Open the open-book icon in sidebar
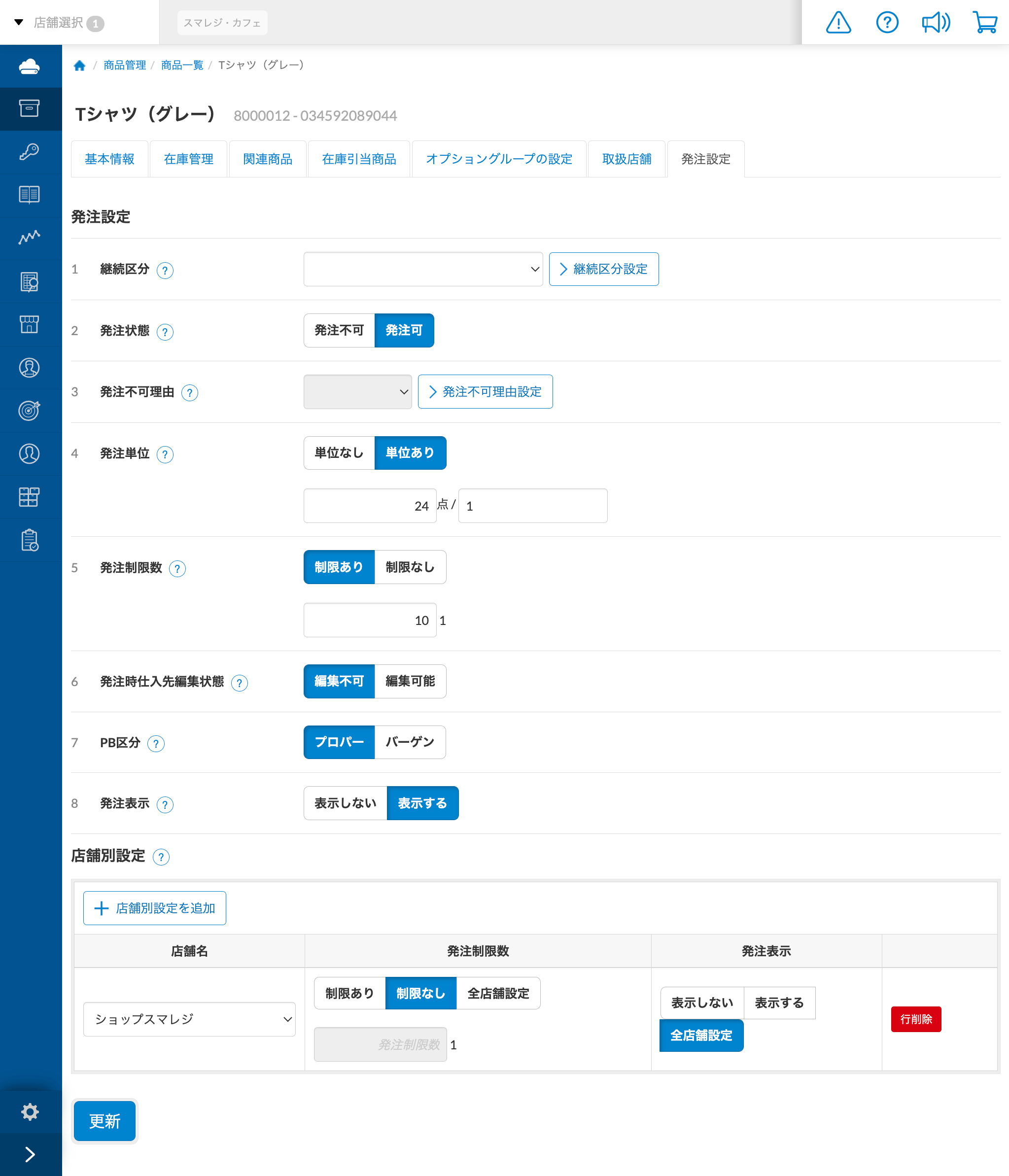This screenshot has height=1176, width=1009. pyautogui.click(x=30, y=195)
